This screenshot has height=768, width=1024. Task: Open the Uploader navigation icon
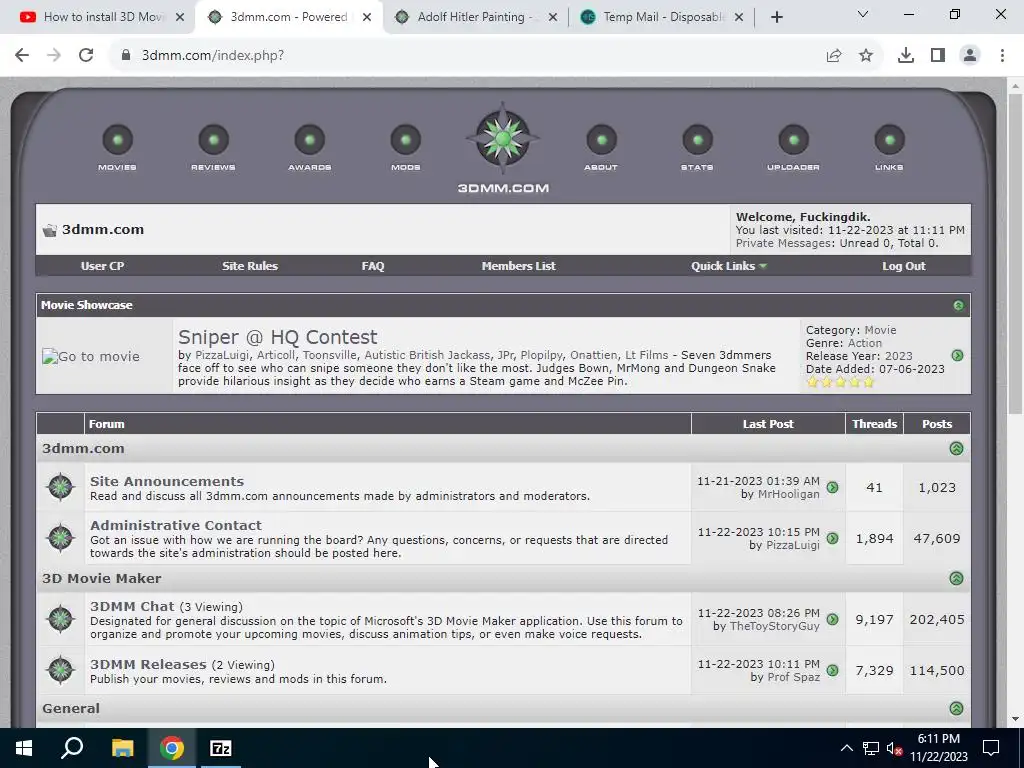(793, 140)
